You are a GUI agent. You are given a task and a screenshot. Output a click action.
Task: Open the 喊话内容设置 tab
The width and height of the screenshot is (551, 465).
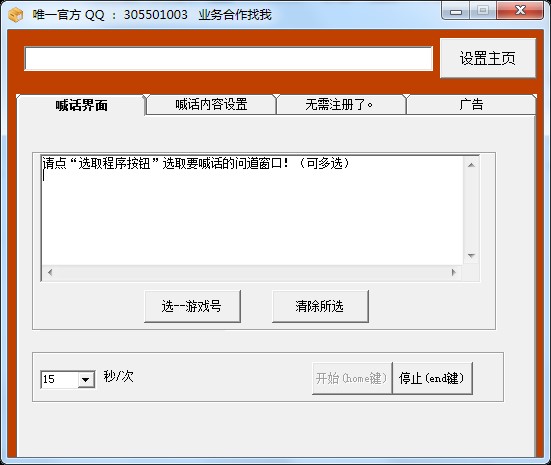point(212,104)
